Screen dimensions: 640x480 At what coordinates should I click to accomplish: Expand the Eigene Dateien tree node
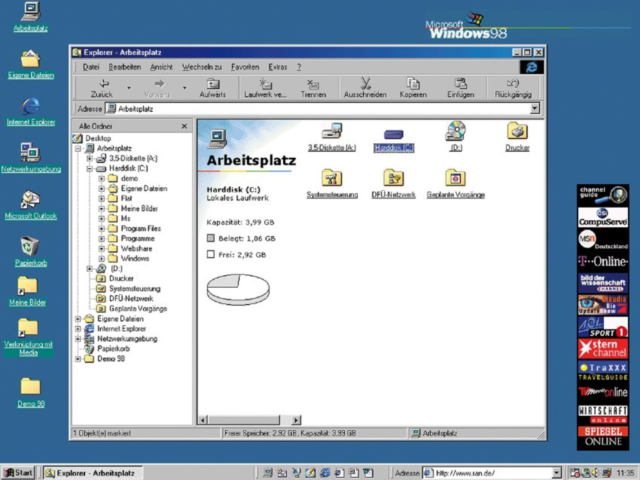pos(78,319)
